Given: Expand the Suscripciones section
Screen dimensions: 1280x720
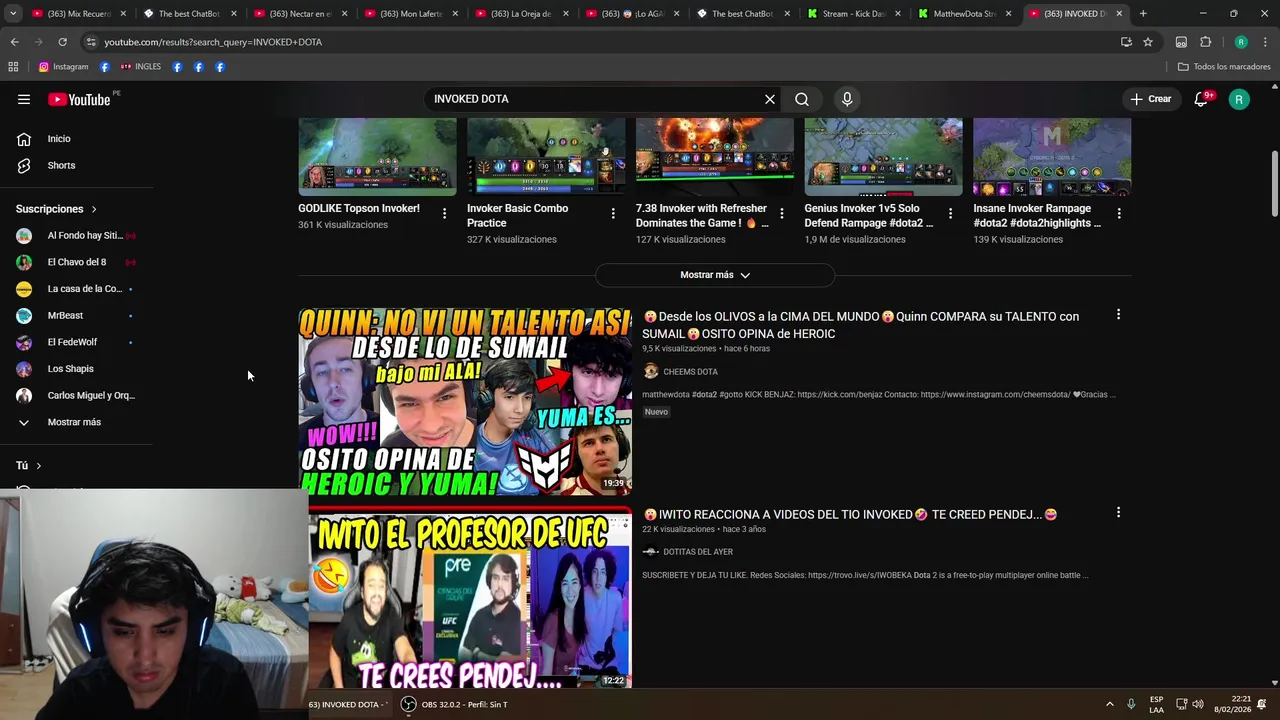Looking at the screenshot, I should [57, 209].
